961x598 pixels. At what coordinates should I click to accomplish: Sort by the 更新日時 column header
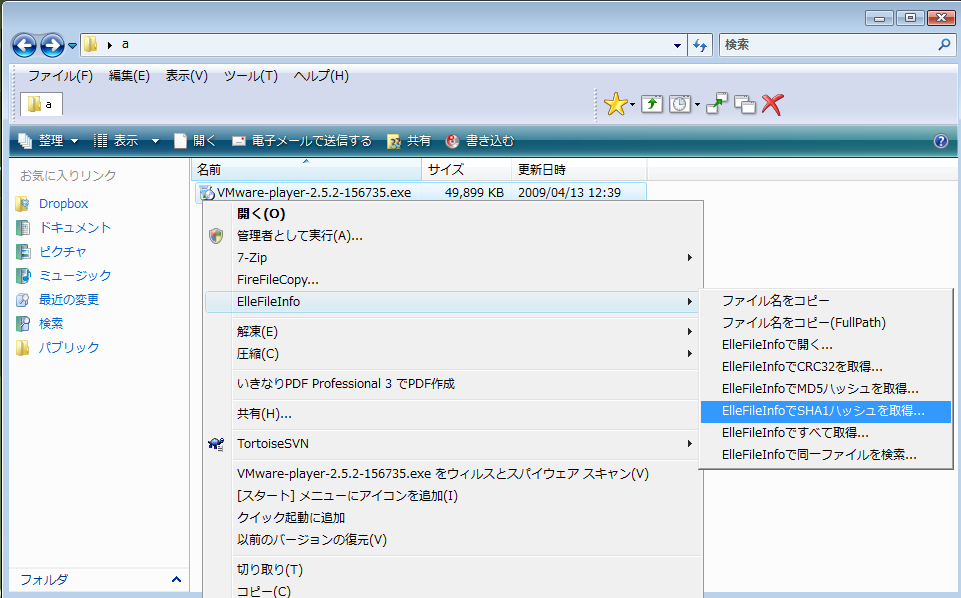(x=579, y=169)
